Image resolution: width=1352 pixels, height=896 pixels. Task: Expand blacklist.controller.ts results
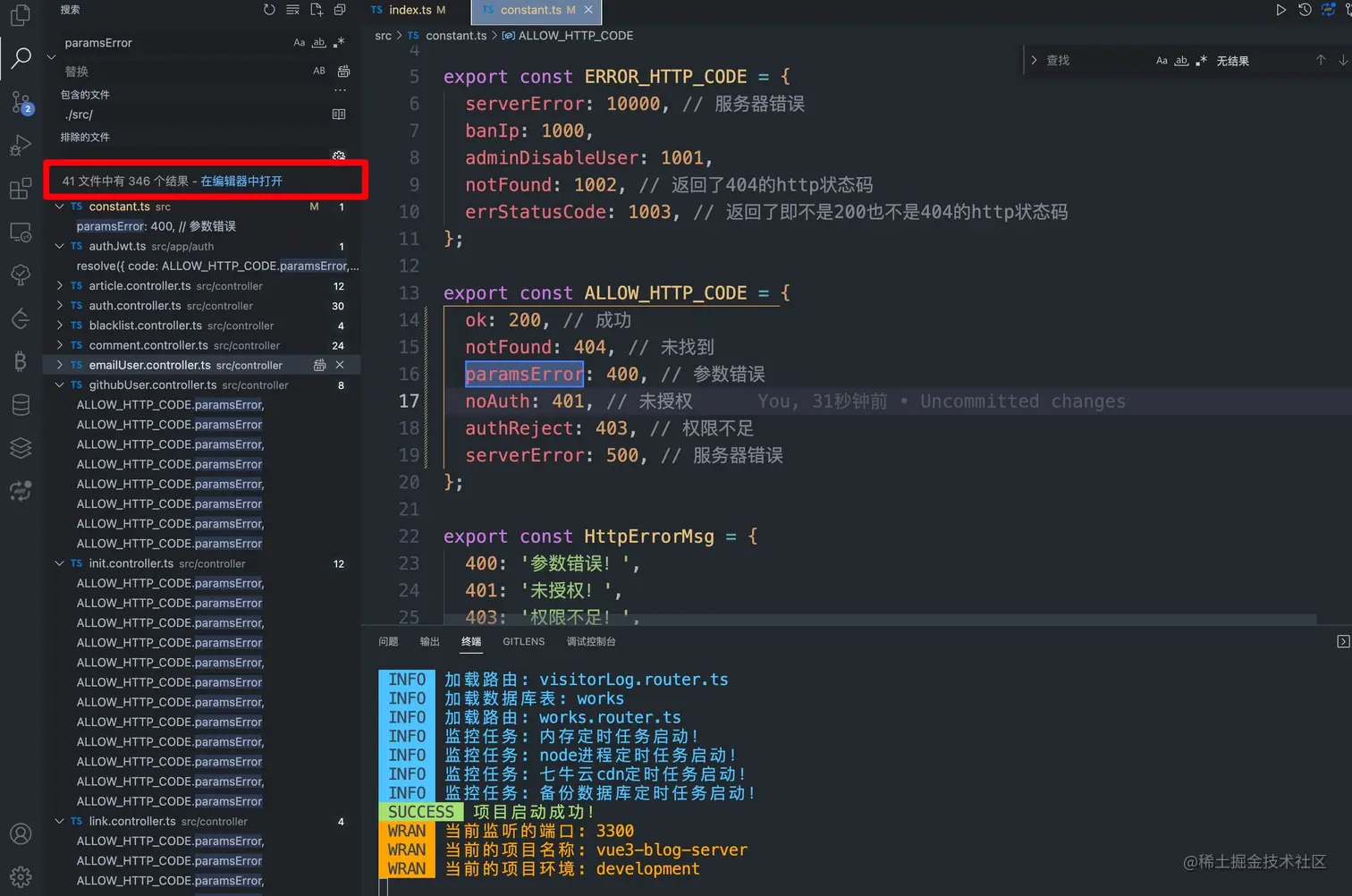click(x=60, y=325)
